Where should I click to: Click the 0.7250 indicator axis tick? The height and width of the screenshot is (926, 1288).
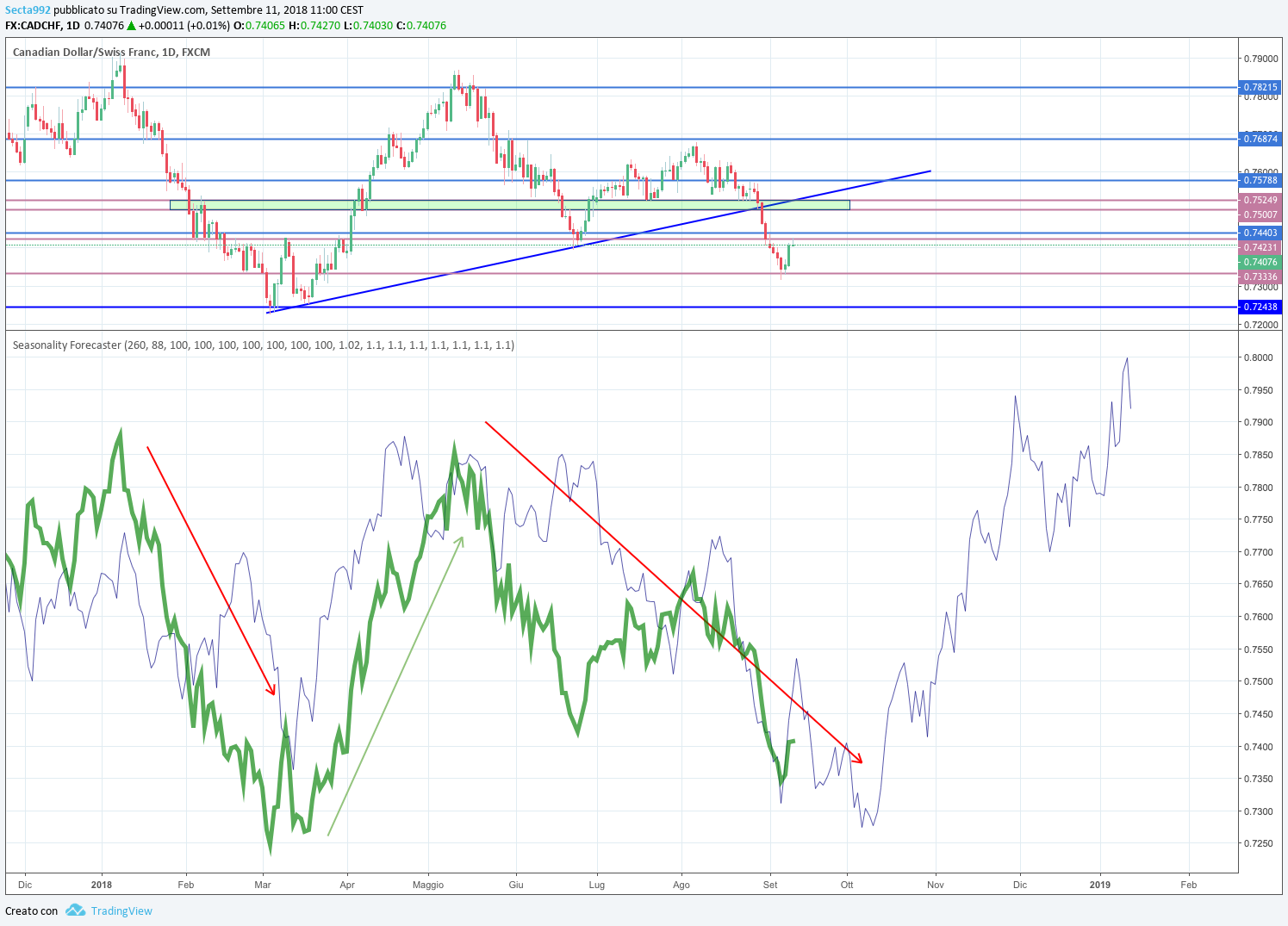(1260, 843)
